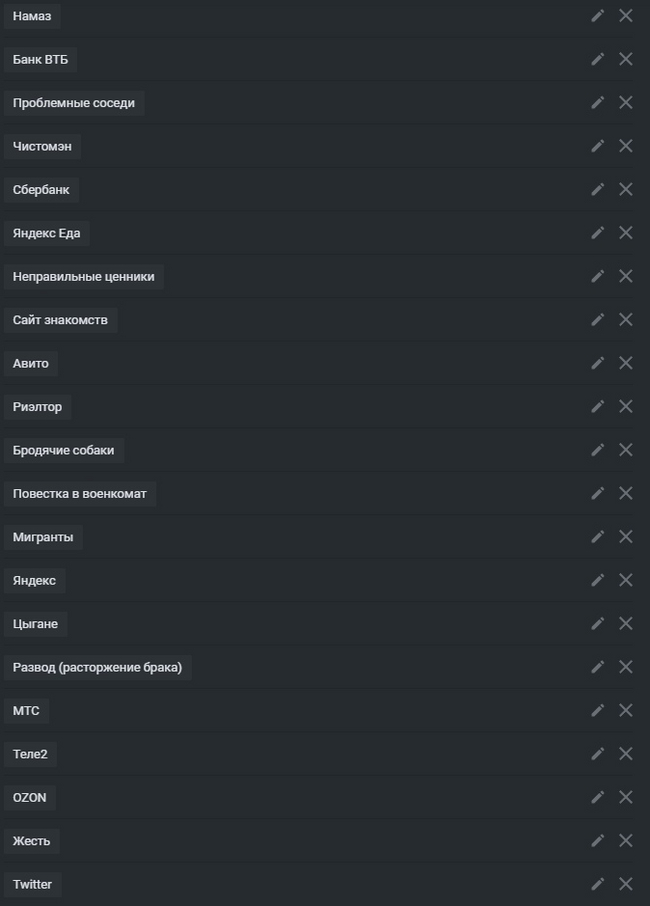
Task: Select the Мигранты tag label
Action: (x=43, y=537)
